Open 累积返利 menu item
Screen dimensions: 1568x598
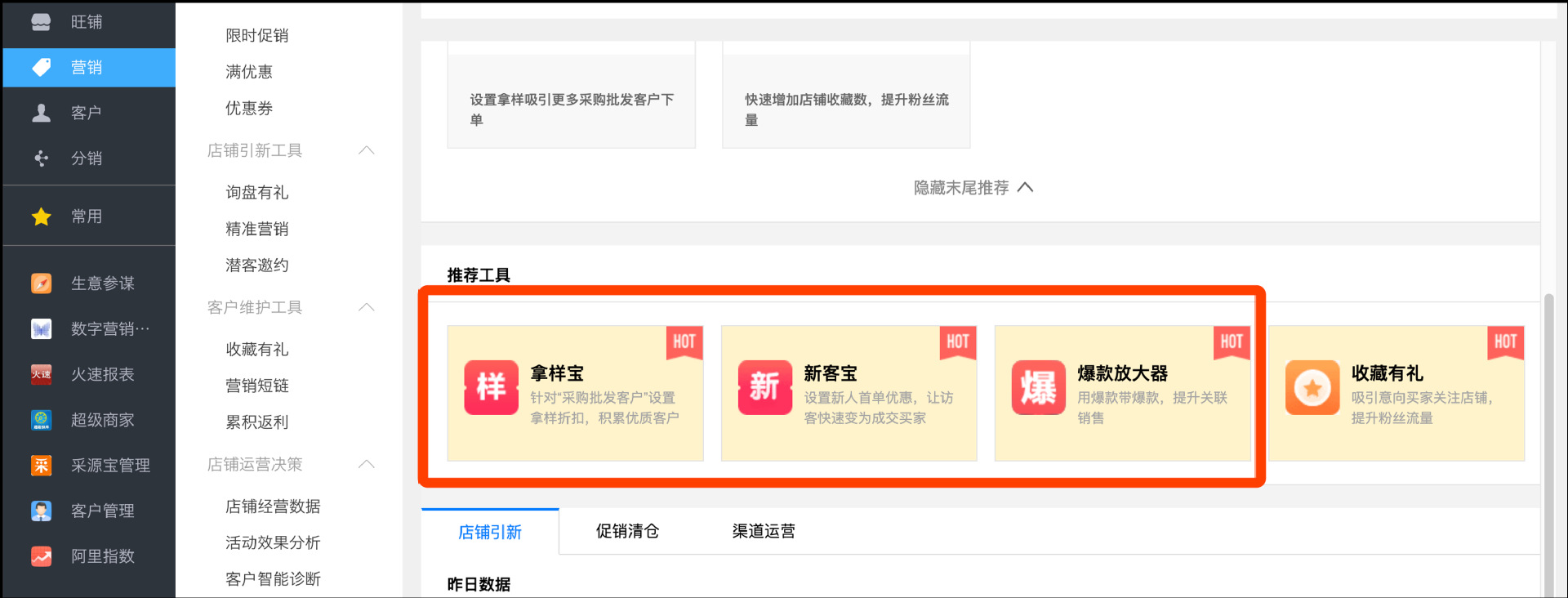[x=257, y=422]
